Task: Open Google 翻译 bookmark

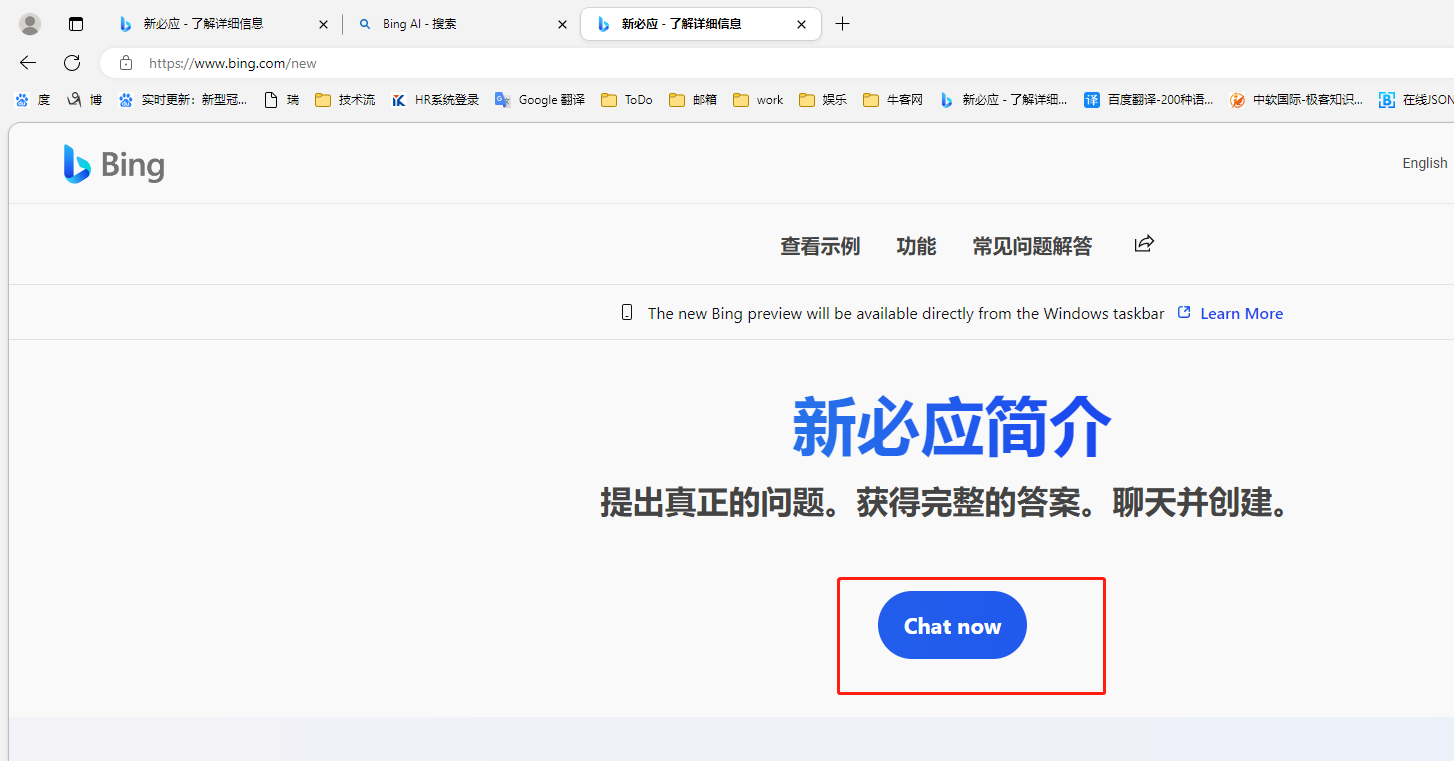Action: tap(540, 100)
